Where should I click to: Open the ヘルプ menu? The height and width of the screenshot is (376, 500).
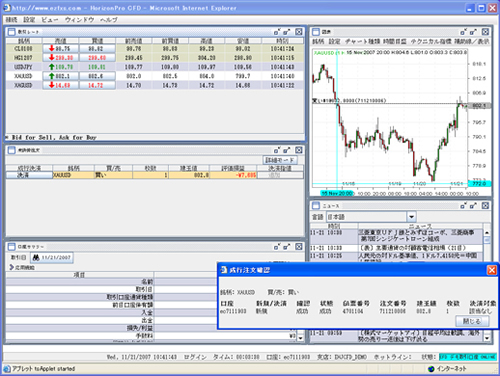point(109,20)
